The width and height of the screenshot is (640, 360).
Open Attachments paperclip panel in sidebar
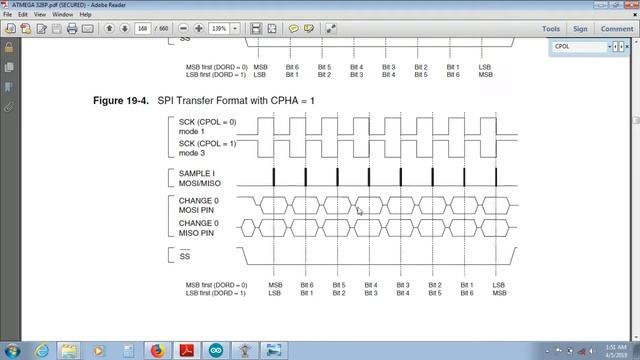tap(9, 107)
